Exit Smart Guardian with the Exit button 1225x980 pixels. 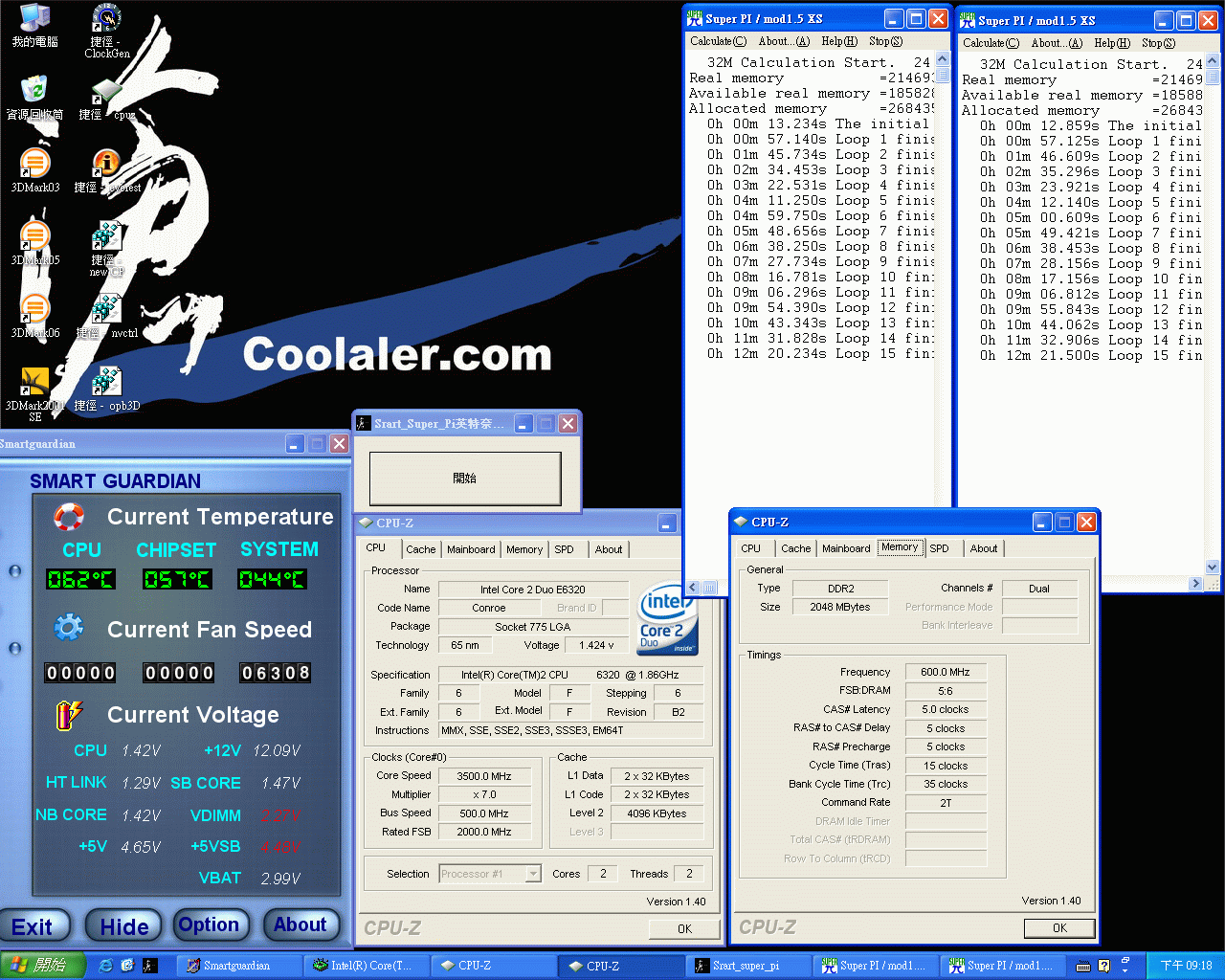tap(33, 926)
